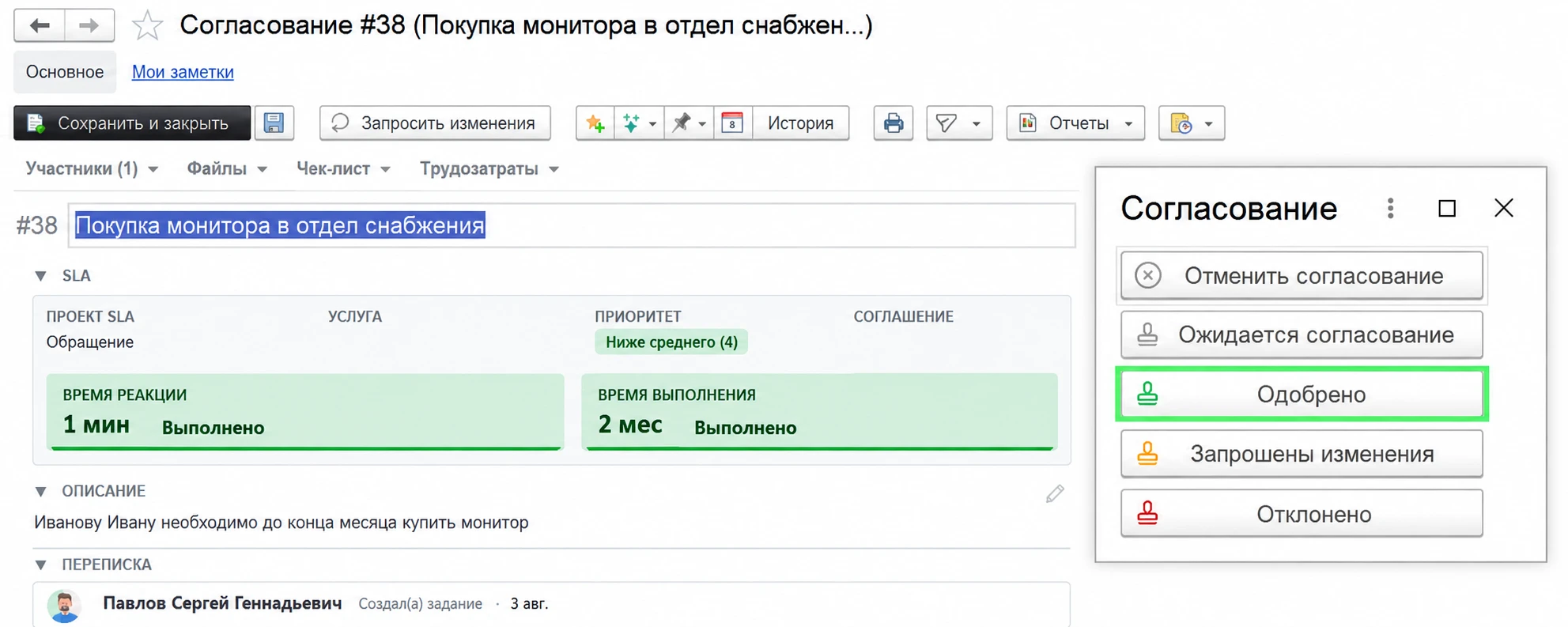Image resolution: width=1568 pixels, height=627 pixels.
Task: Click the floppy disk save icon
Action: [x=274, y=123]
